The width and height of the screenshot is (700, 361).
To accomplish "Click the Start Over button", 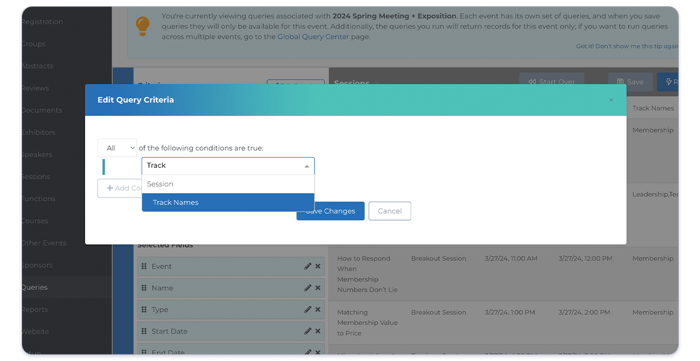I will coord(552,82).
